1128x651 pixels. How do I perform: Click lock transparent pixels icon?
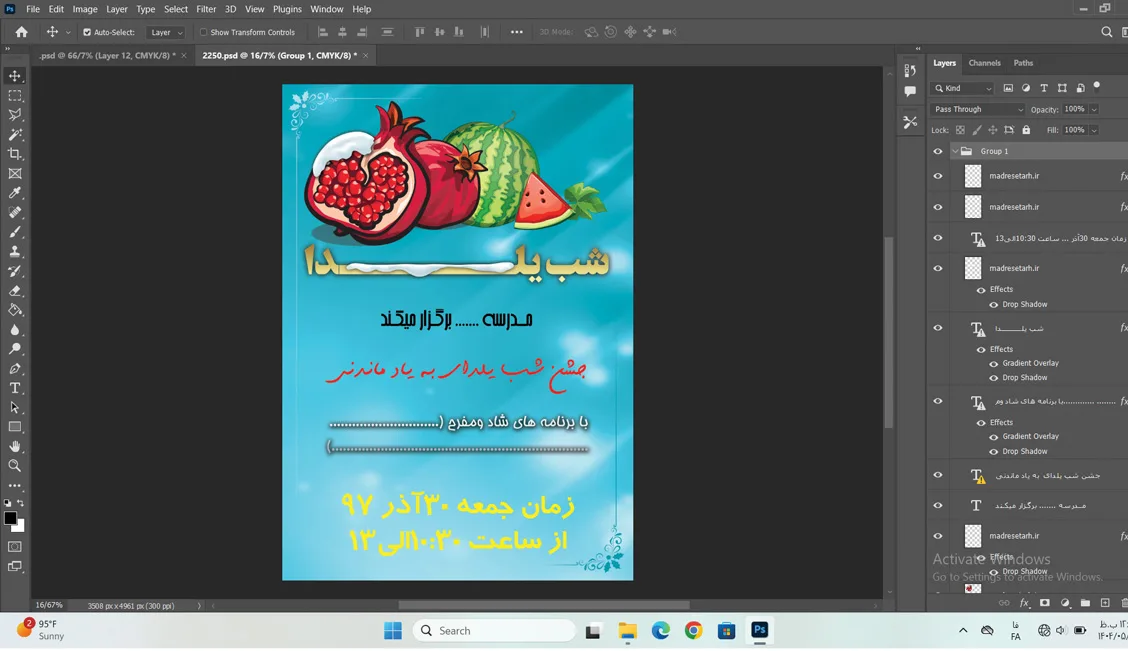point(960,130)
